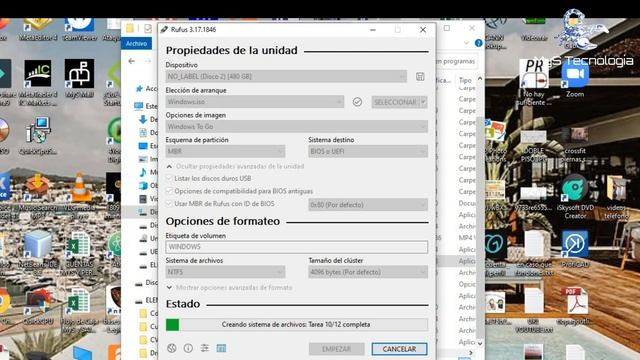The image size is (640, 360).
Task: Collapse 'Ocultar propiedades avanzadas de la unidad'
Action: [235, 166]
